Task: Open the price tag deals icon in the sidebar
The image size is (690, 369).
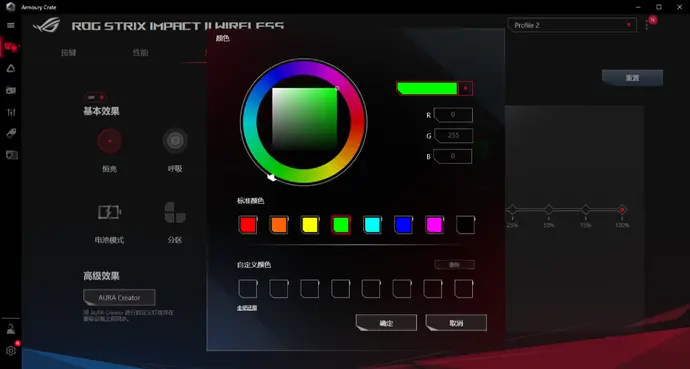Action: pos(11,134)
